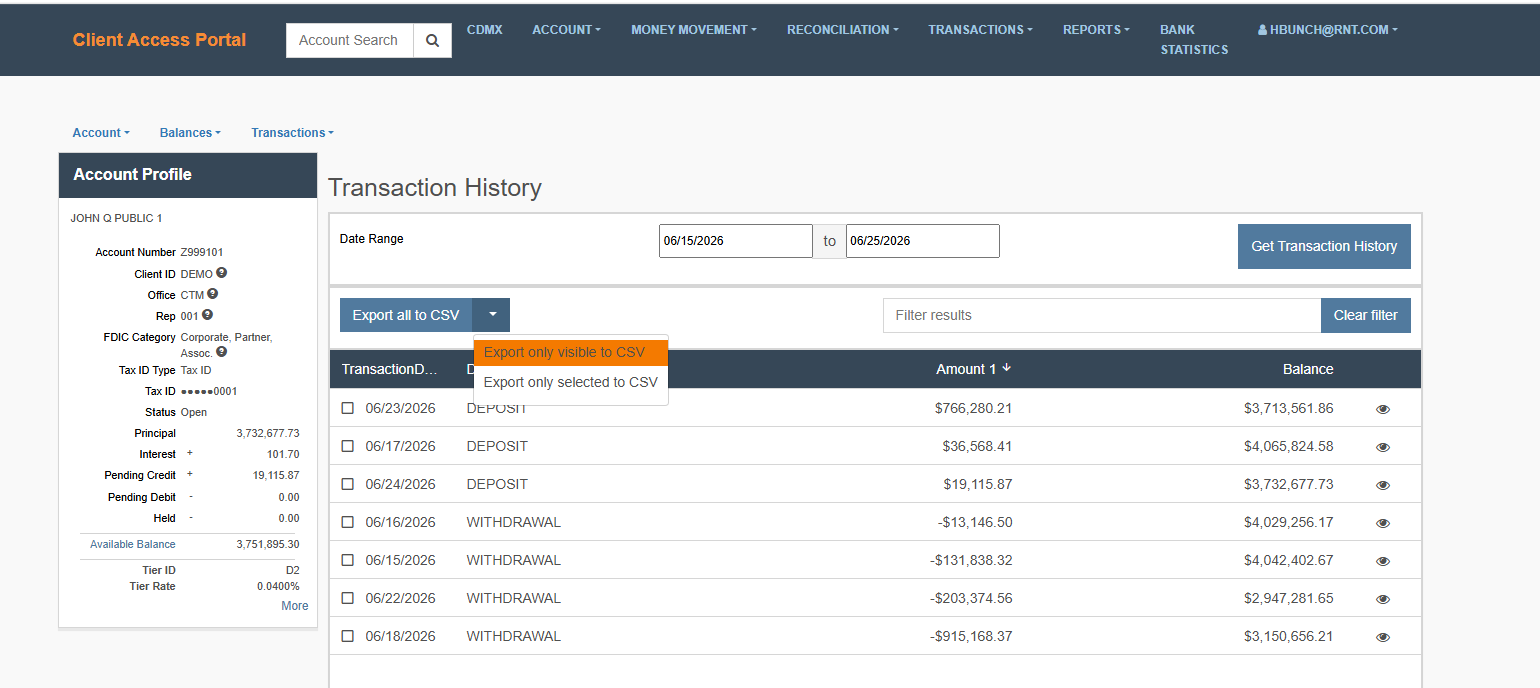The image size is (1540, 688).
Task: Tick checkbox for 06/15/2026 withdrawal
Action: (348, 560)
